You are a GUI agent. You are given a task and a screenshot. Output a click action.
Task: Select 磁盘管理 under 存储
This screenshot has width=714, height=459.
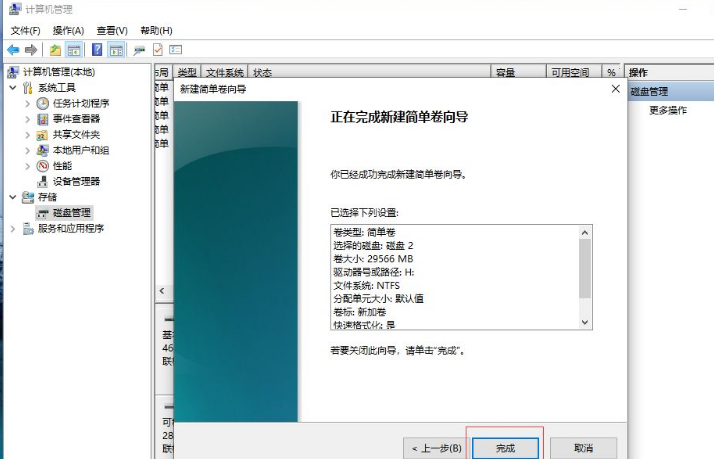71,213
